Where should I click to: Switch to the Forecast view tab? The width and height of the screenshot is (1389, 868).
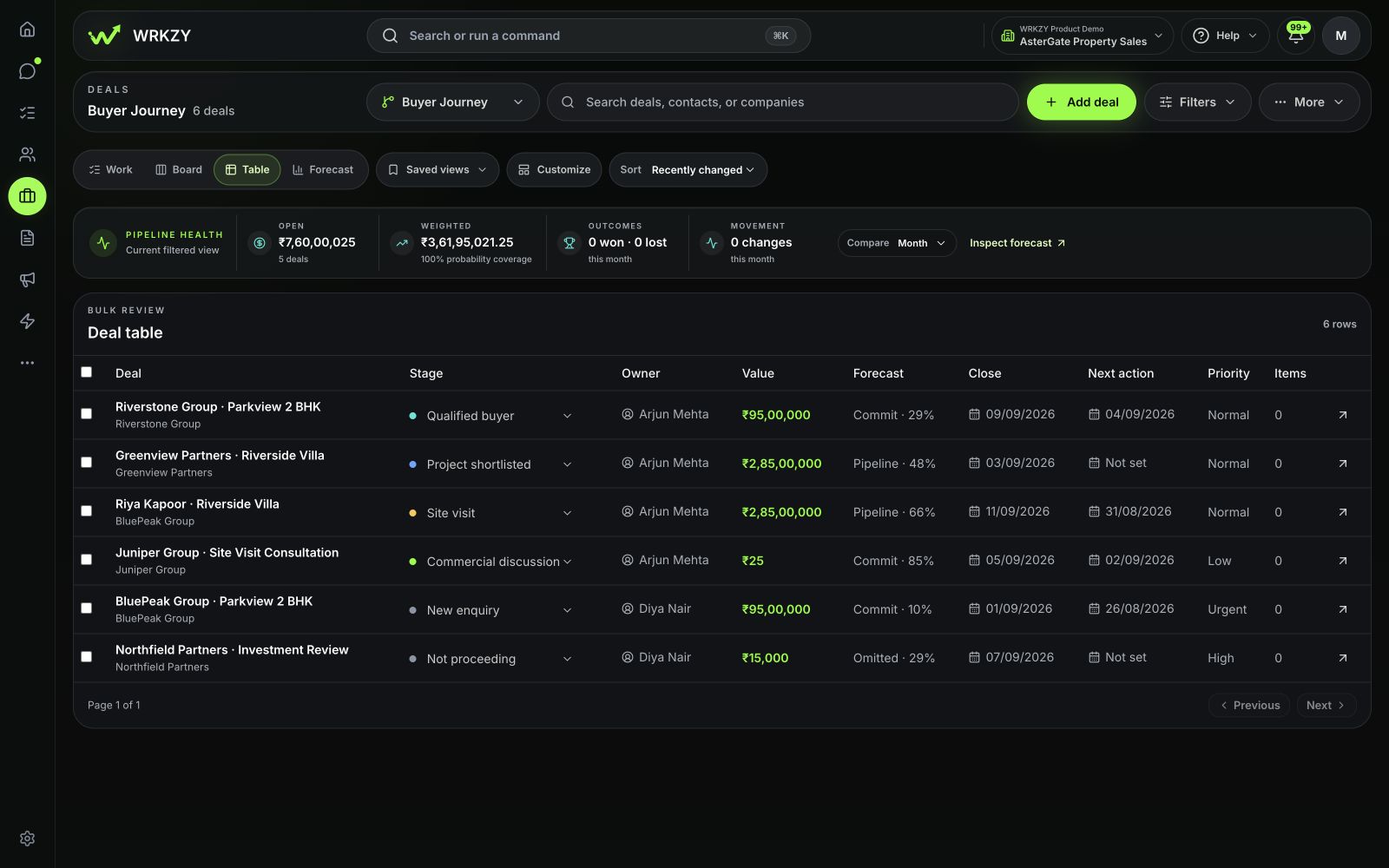[x=323, y=170]
